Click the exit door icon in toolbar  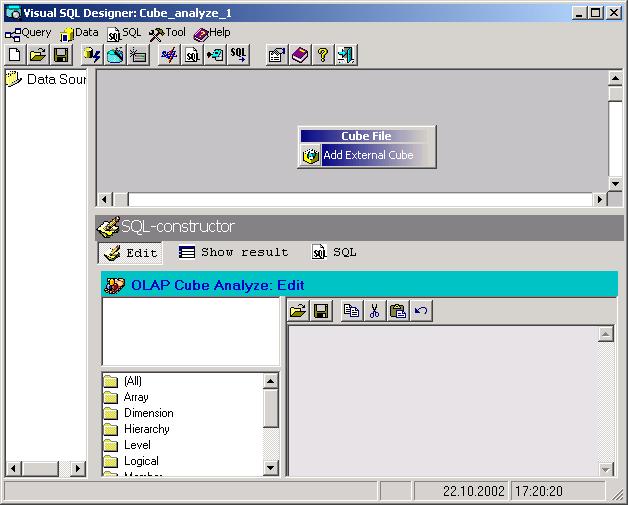coord(346,55)
